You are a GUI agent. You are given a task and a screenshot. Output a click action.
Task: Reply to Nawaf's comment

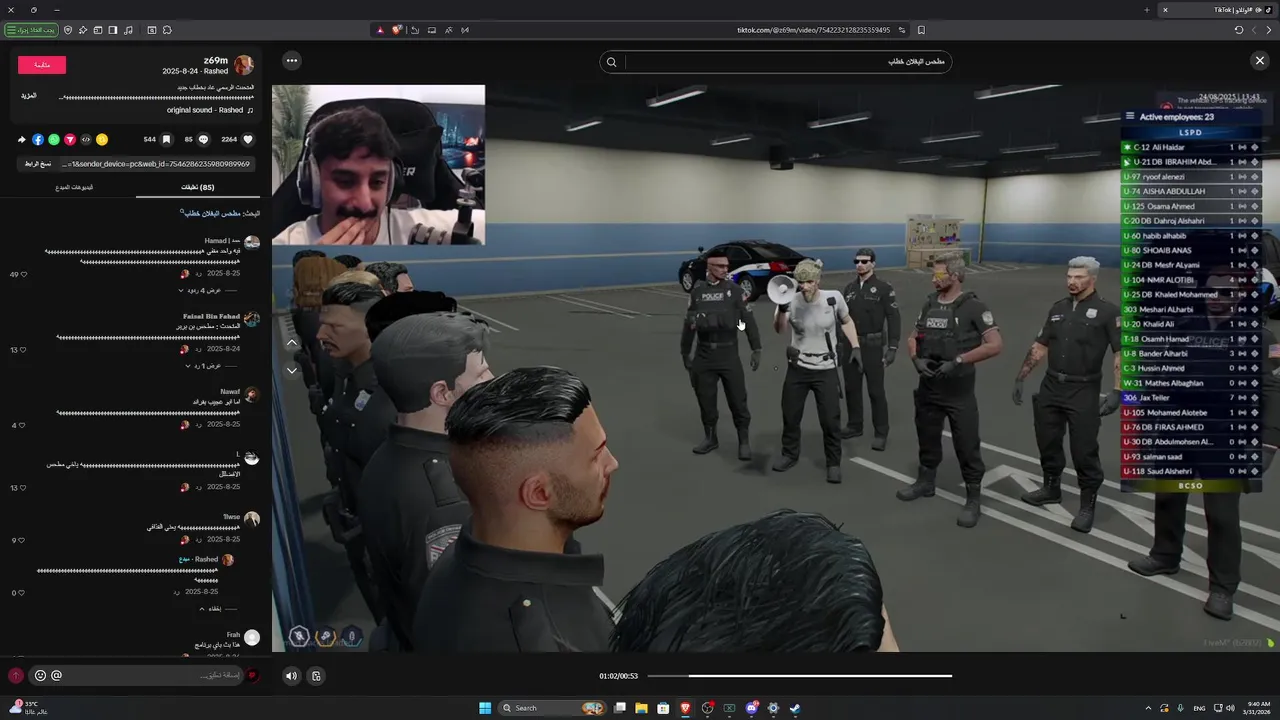point(198,424)
